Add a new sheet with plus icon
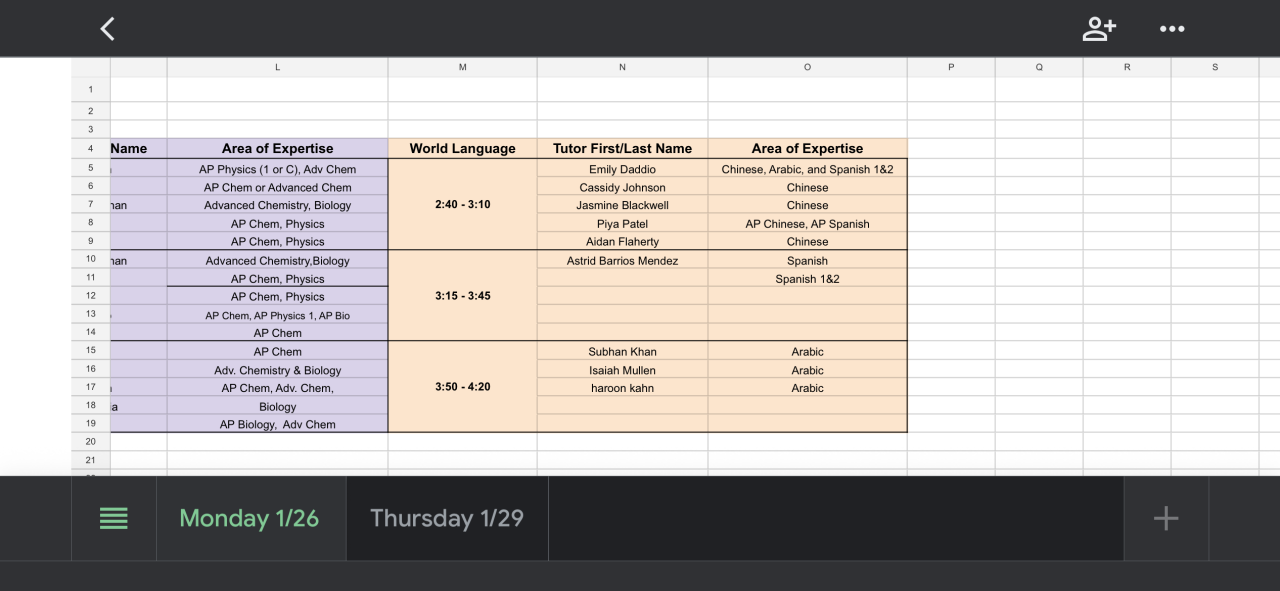The width and height of the screenshot is (1280, 591). pos(1166,518)
